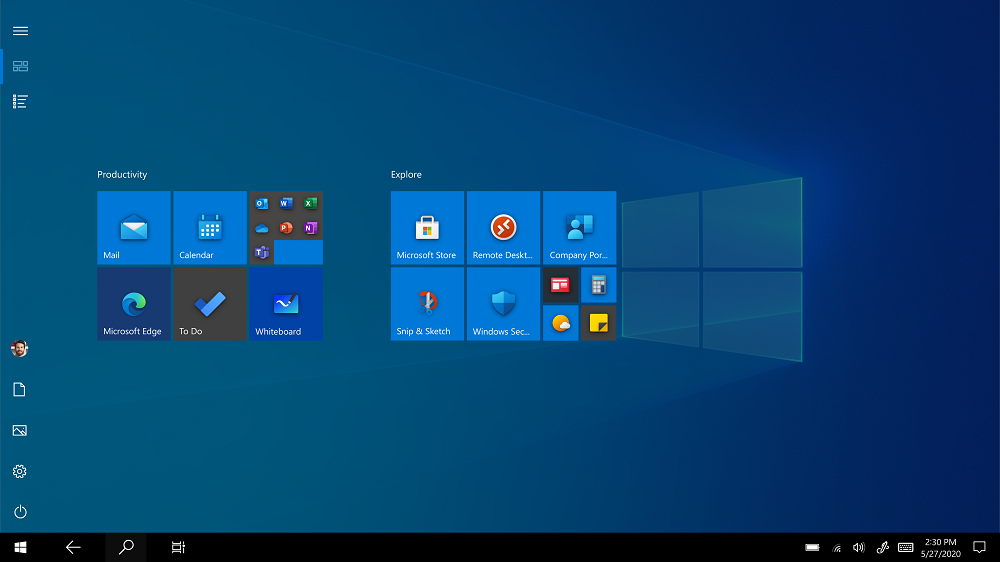This screenshot has width=1000, height=562.
Task: Launch the Snip & Sketch tile
Action: pyautogui.click(x=427, y=304)
